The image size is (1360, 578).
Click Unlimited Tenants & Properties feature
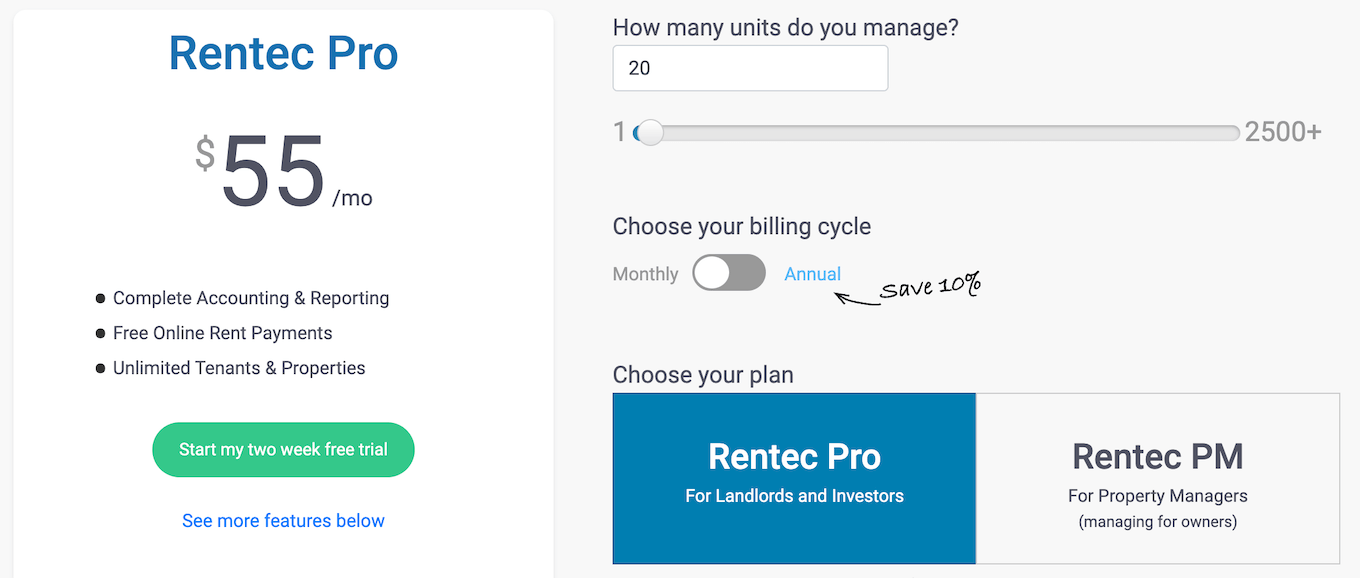point(239,368)
